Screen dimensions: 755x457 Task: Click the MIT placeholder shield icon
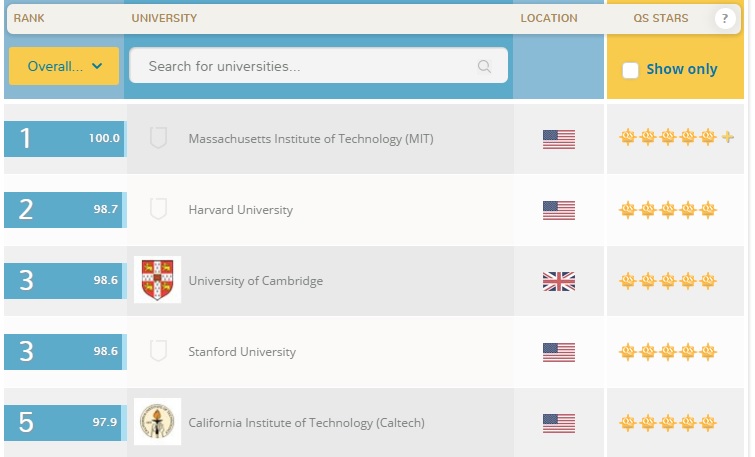click(x=158, y=138)
